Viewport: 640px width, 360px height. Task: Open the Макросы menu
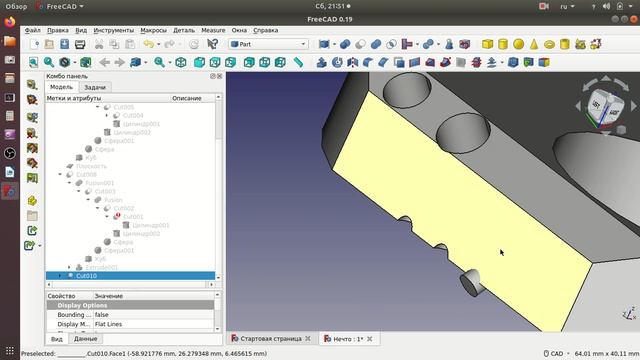pos(153,30)
